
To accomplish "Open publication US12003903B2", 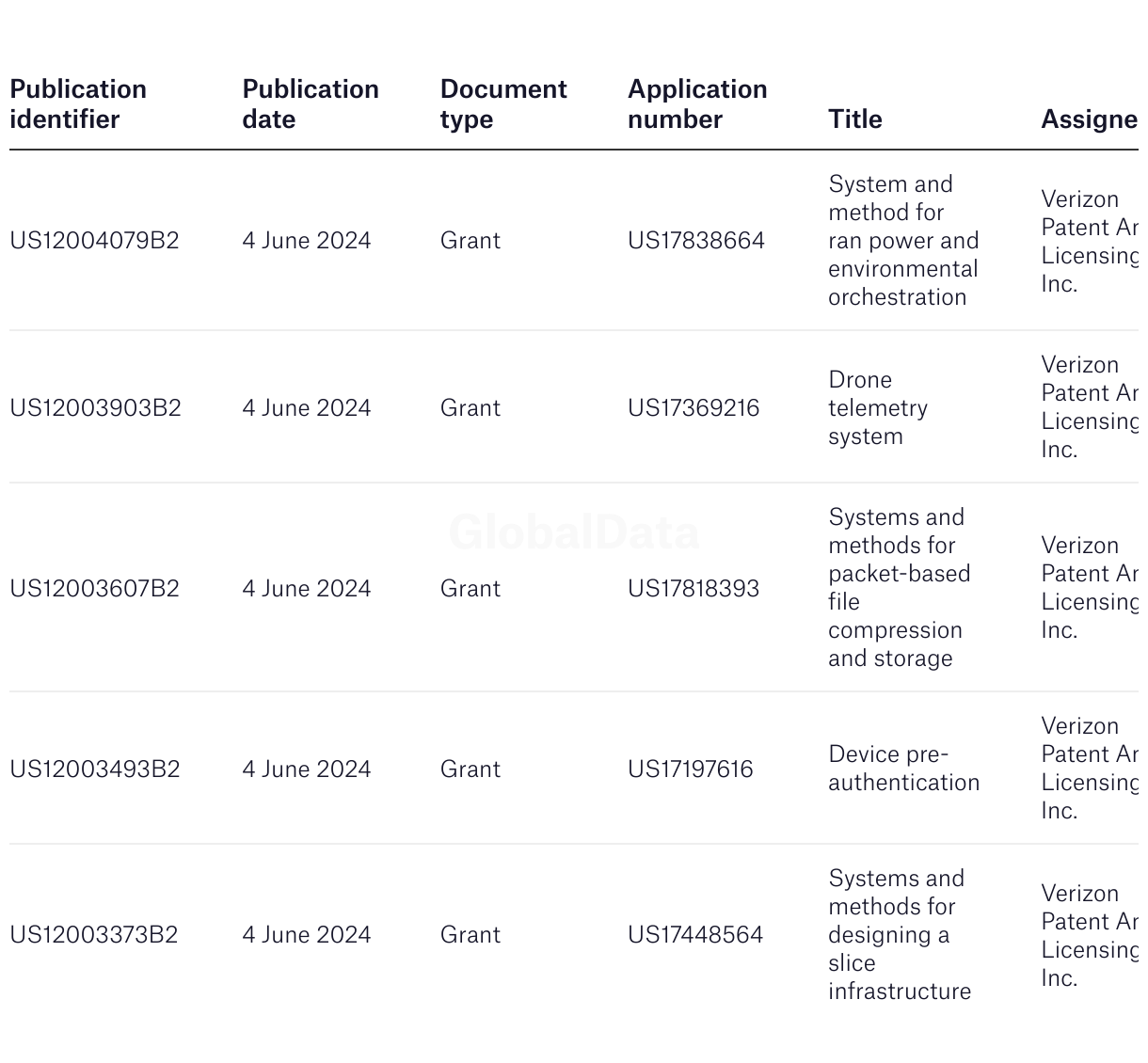I will click(95, 408).
